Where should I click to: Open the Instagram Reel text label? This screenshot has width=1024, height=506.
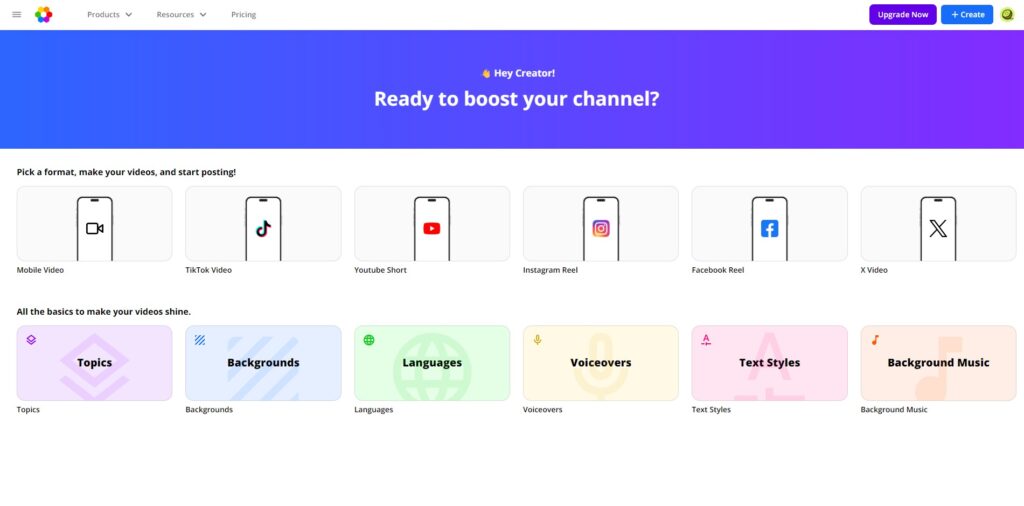coord(550,270)
